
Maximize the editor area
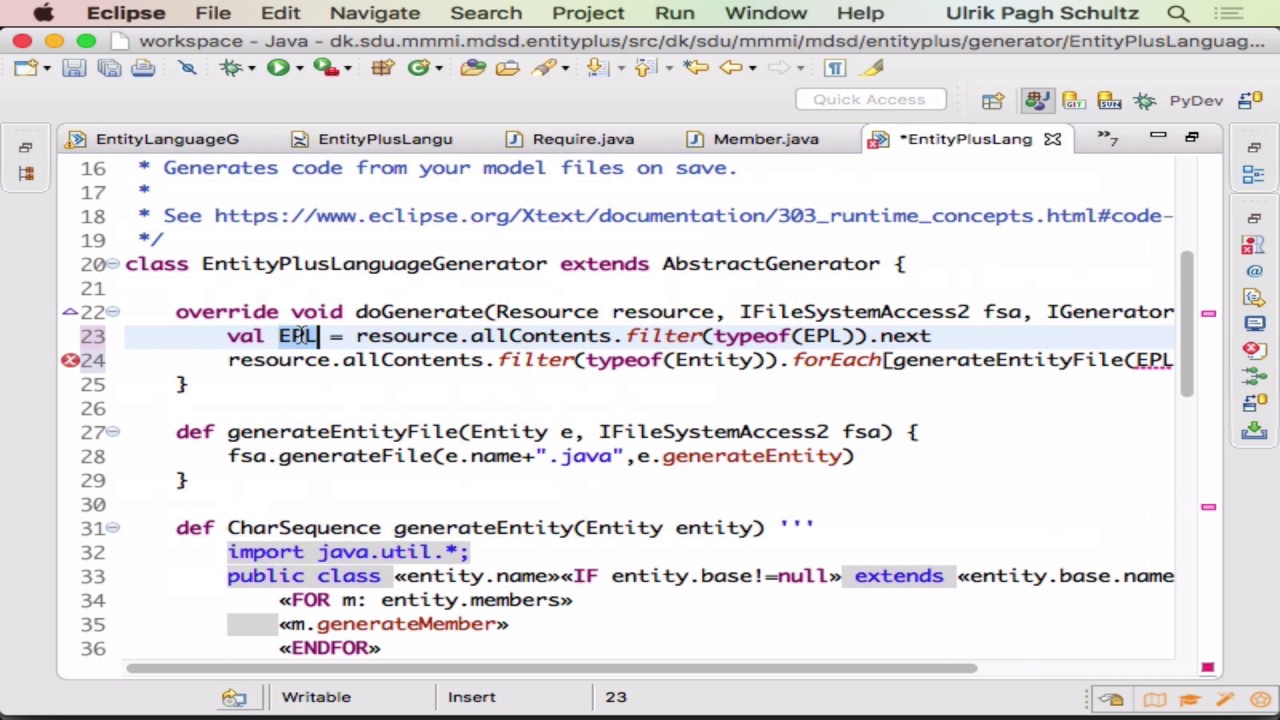[1192, 137]
